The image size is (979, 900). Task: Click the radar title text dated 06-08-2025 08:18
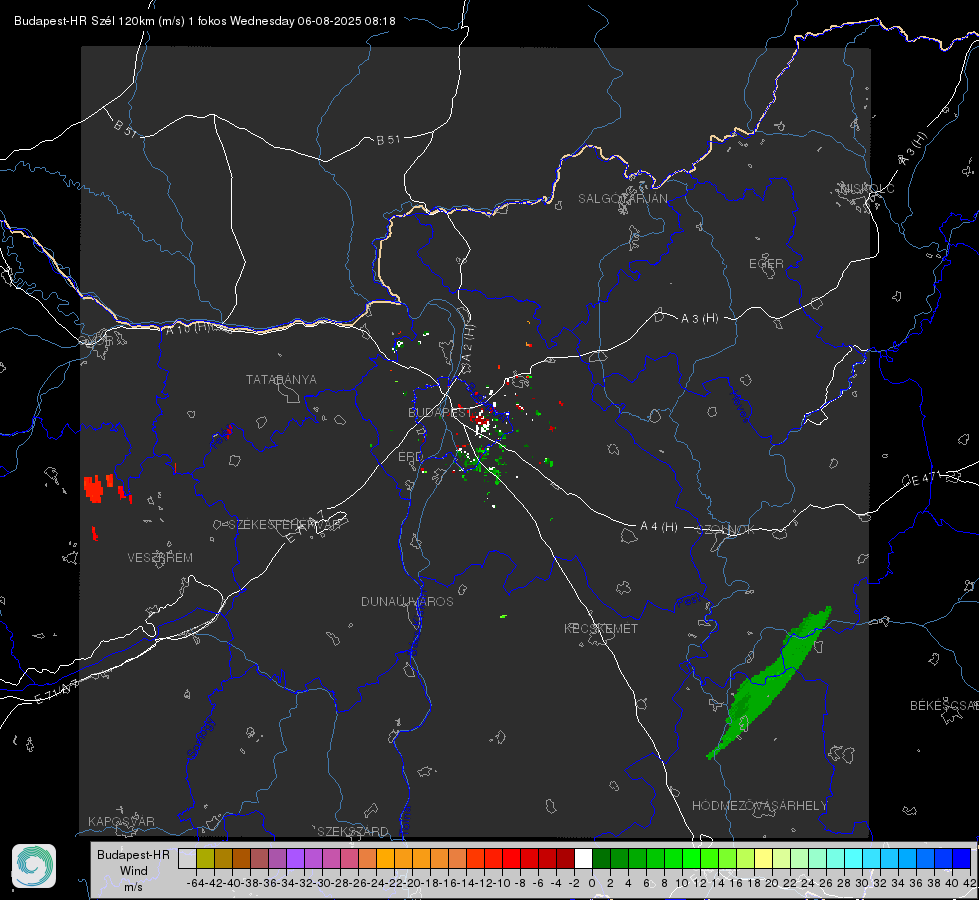[204, 21]
